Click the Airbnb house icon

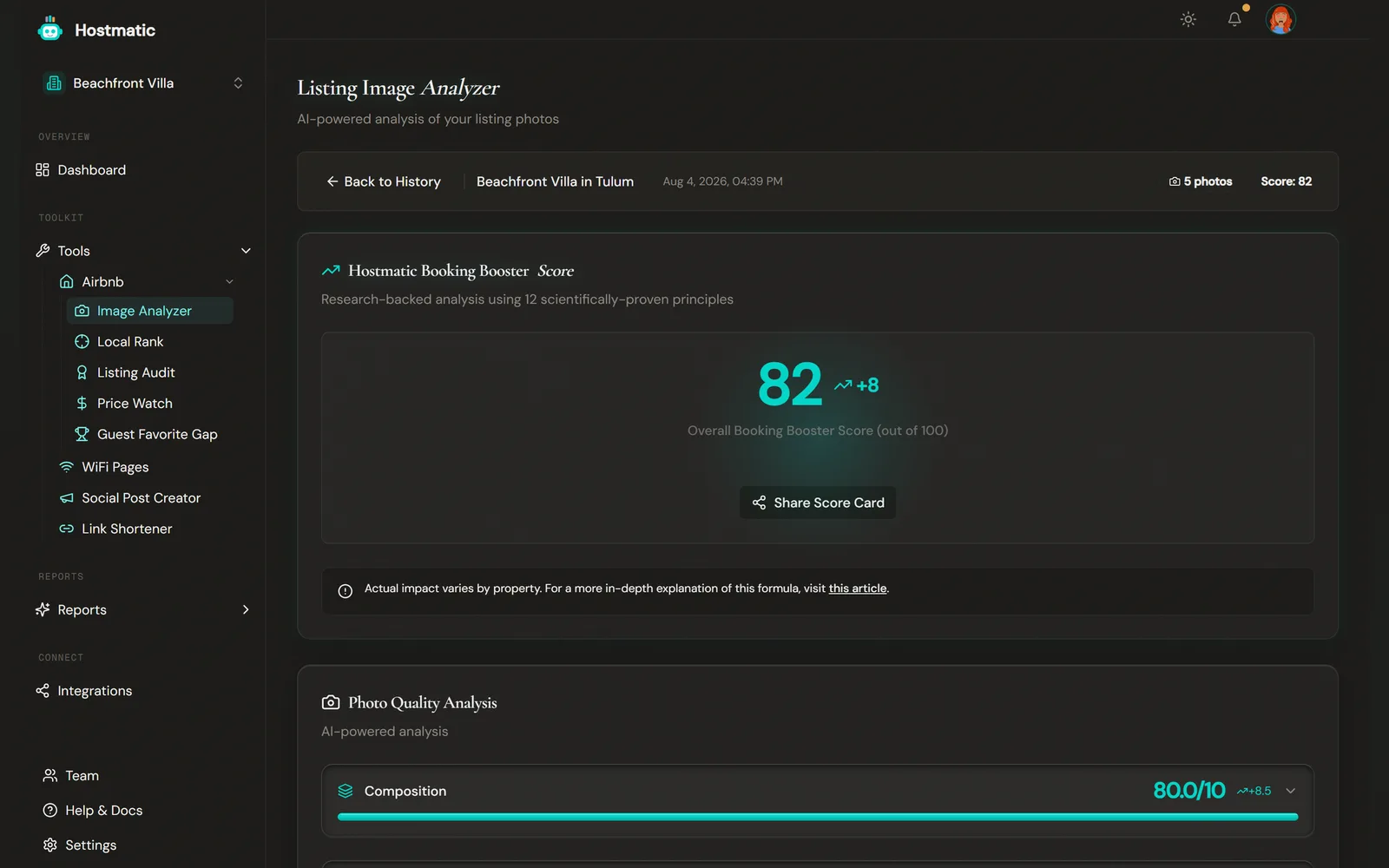tap(67, 282)
